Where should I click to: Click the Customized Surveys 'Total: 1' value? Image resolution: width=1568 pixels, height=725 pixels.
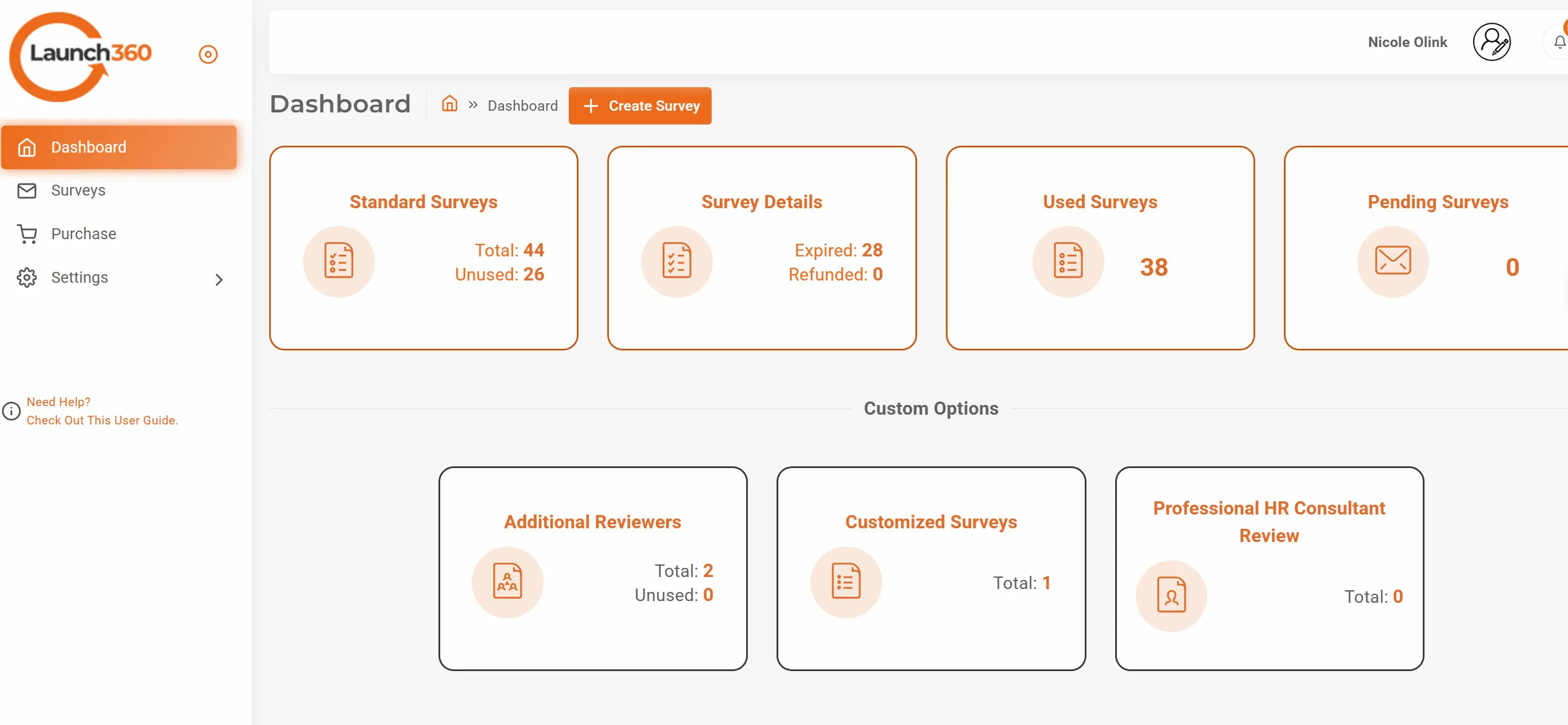[x=1022, y=583]
